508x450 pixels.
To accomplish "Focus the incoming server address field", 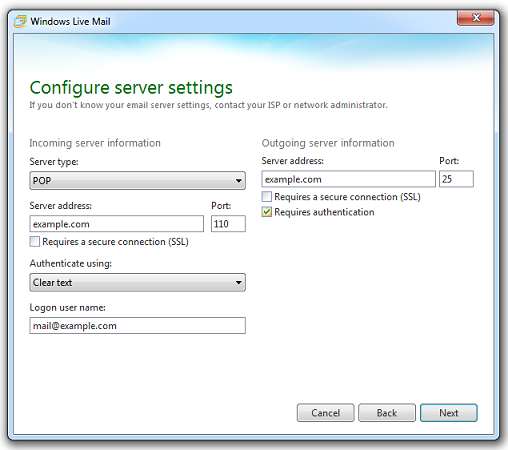I will click(x=117, y=224).
